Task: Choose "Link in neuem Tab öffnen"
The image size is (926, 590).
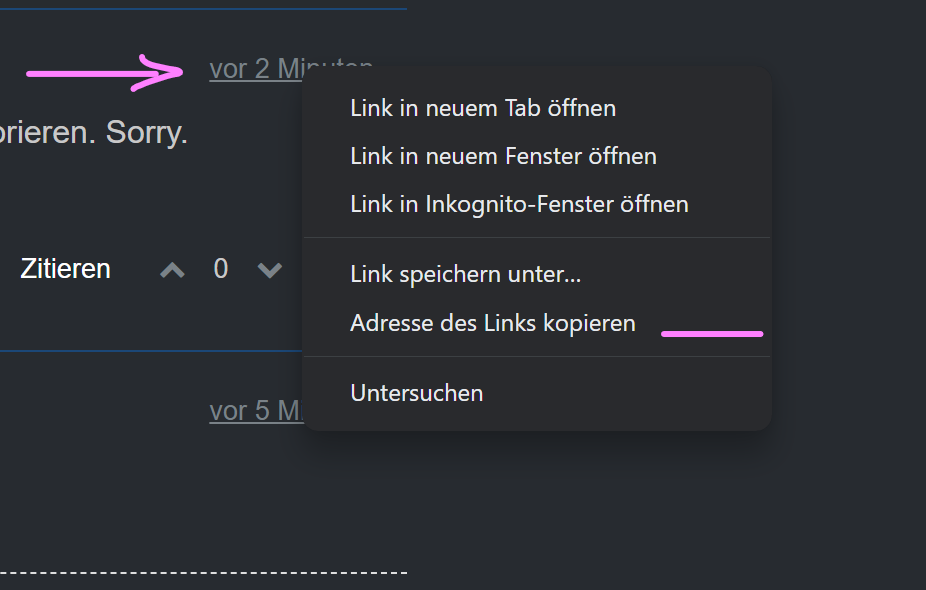Action: click(483, 108)
